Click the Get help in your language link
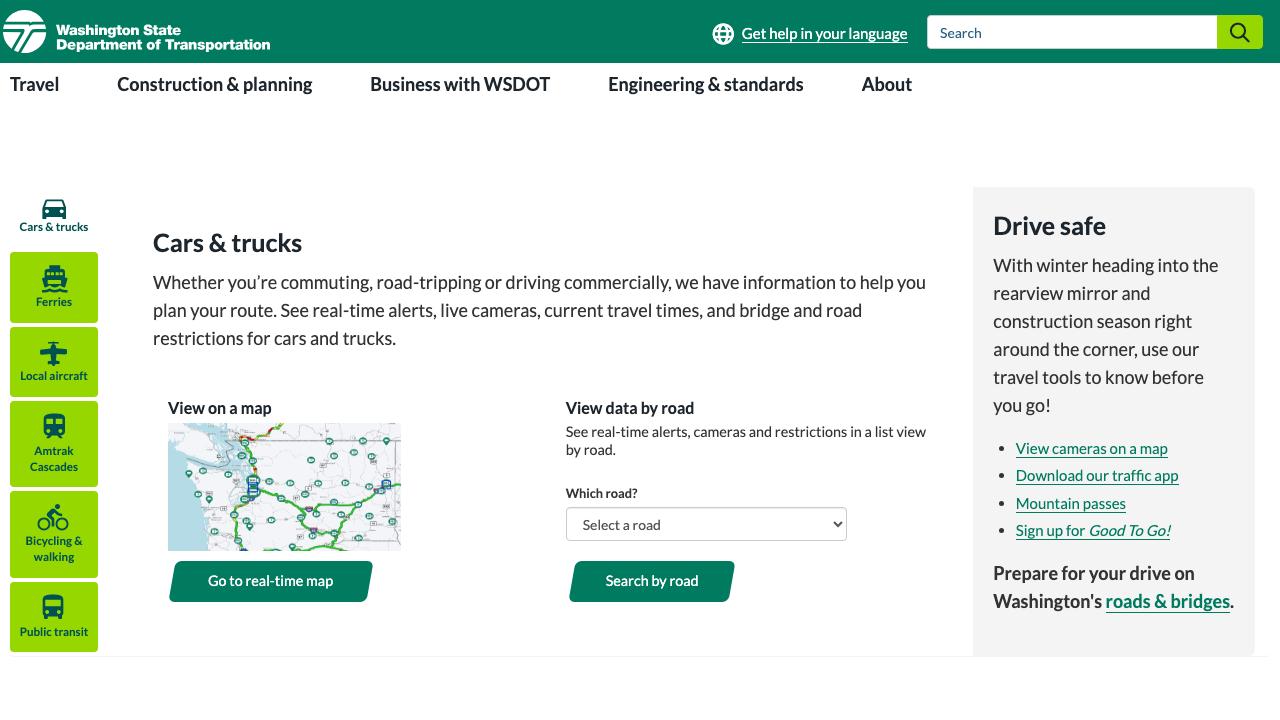This screenshot has width=1280, height=720. pos(824,34)
